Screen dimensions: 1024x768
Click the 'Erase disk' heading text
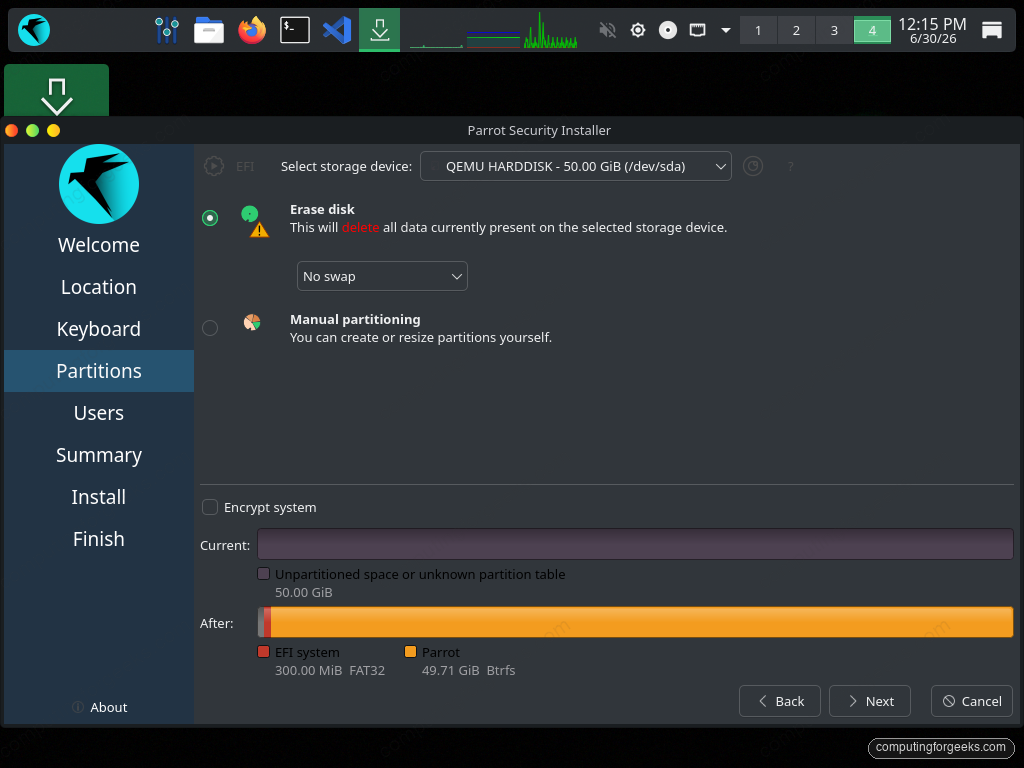322,209
